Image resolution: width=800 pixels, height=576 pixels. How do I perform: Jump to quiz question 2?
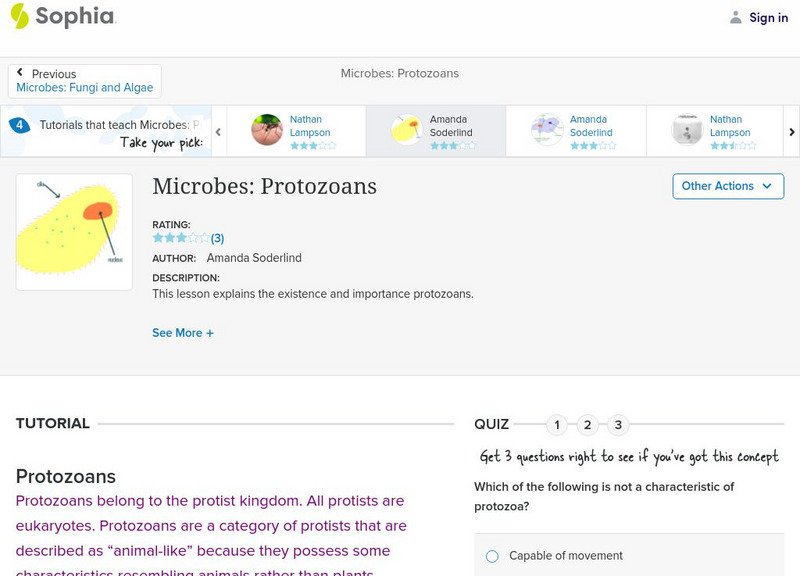pyautogui.click(x=588, y=425)
